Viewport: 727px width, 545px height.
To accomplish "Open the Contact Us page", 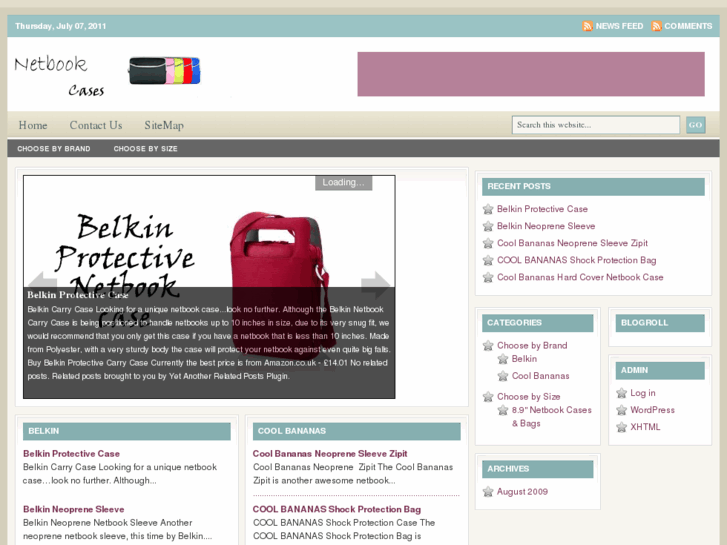I will point(96,125).
